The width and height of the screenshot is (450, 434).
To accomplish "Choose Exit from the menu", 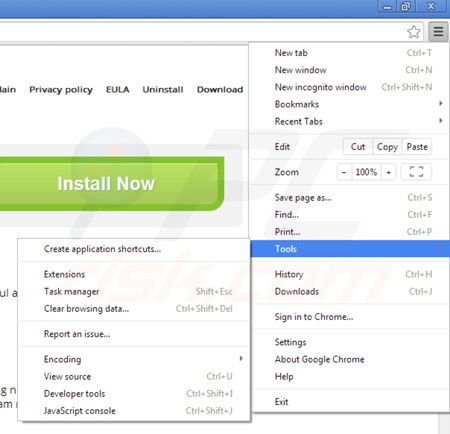I will 349,402.
